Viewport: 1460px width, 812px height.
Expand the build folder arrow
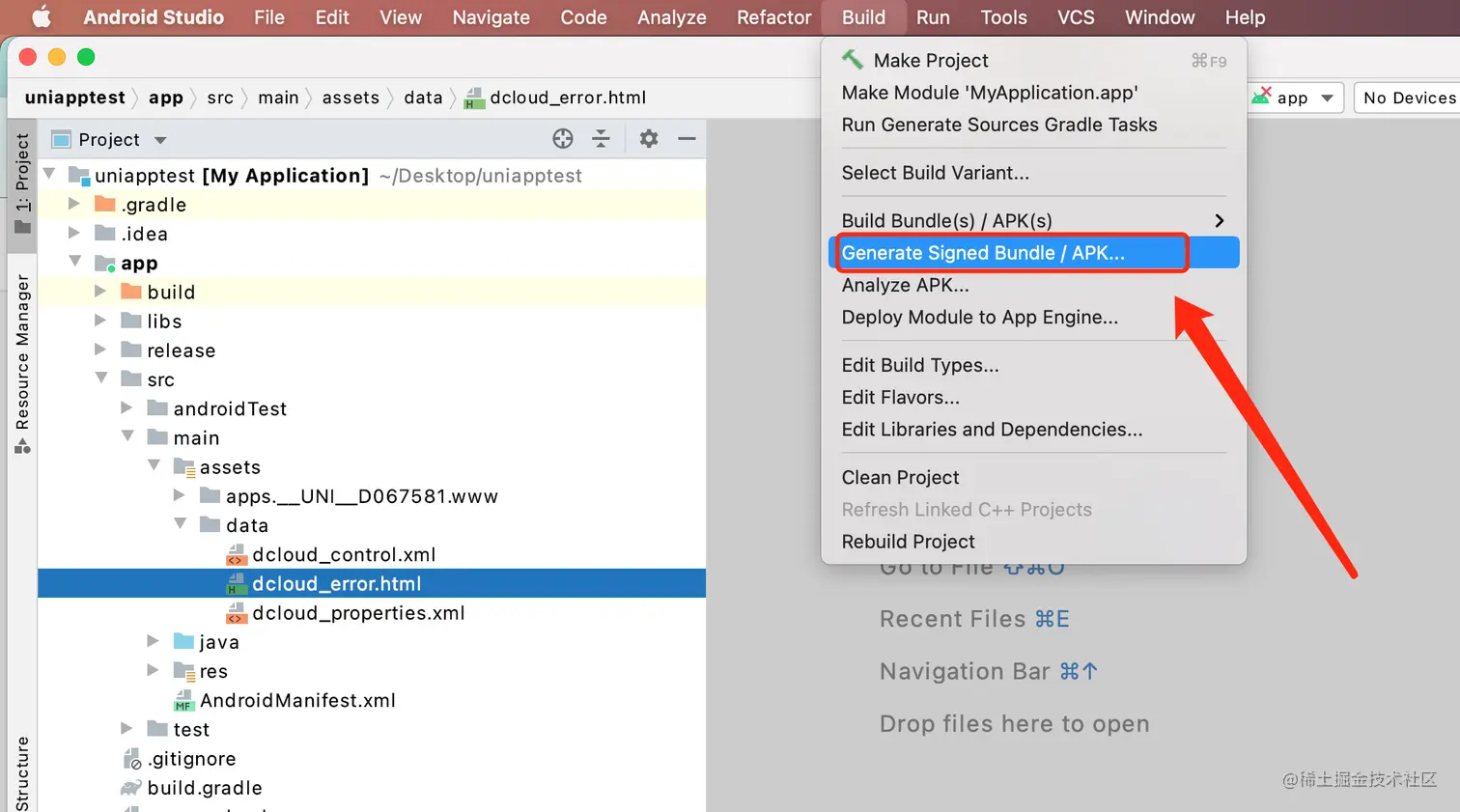(100, 291)
